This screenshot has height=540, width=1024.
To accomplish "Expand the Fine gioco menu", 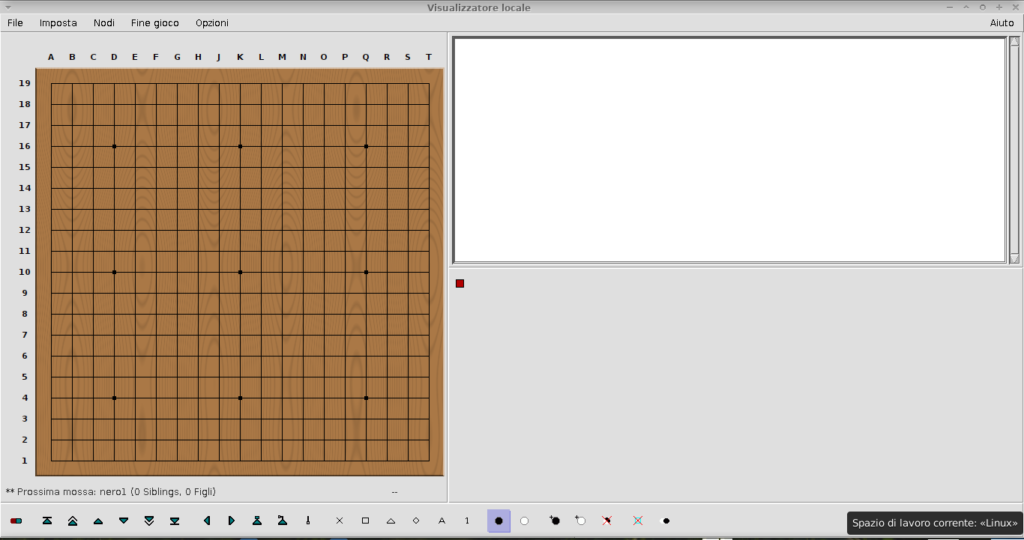I will tap(155, 22).
